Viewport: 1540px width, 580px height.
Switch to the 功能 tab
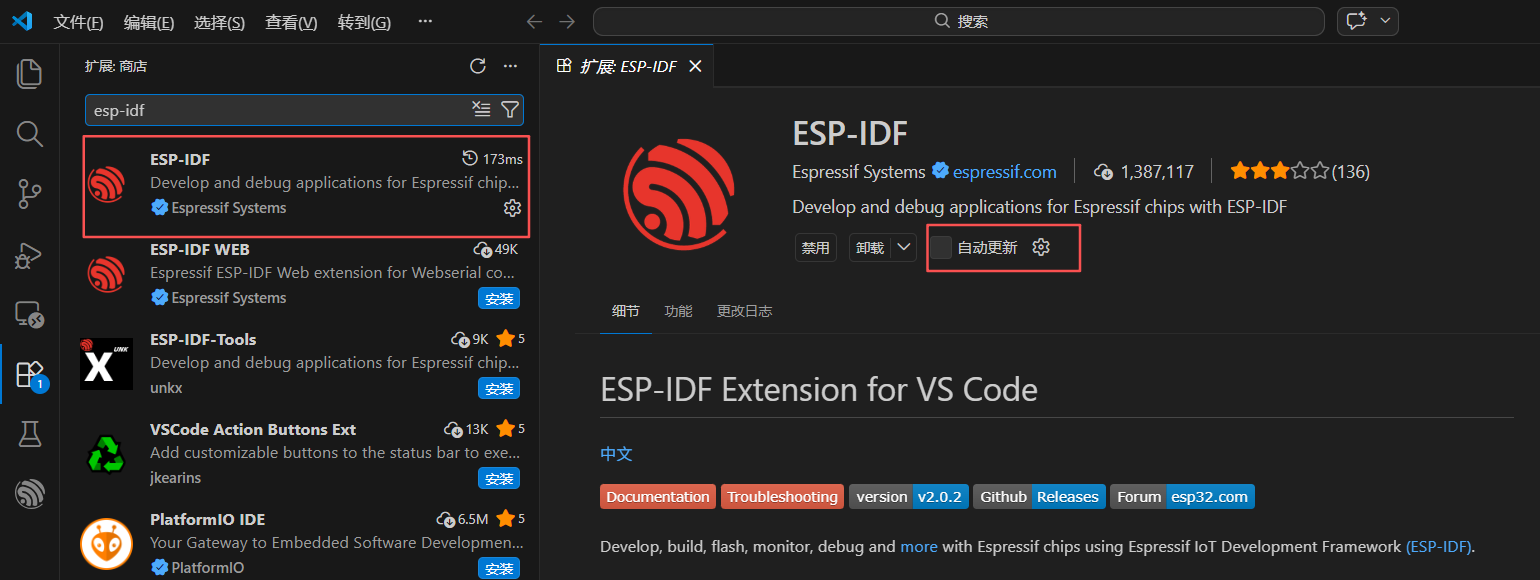coord(678,311)
